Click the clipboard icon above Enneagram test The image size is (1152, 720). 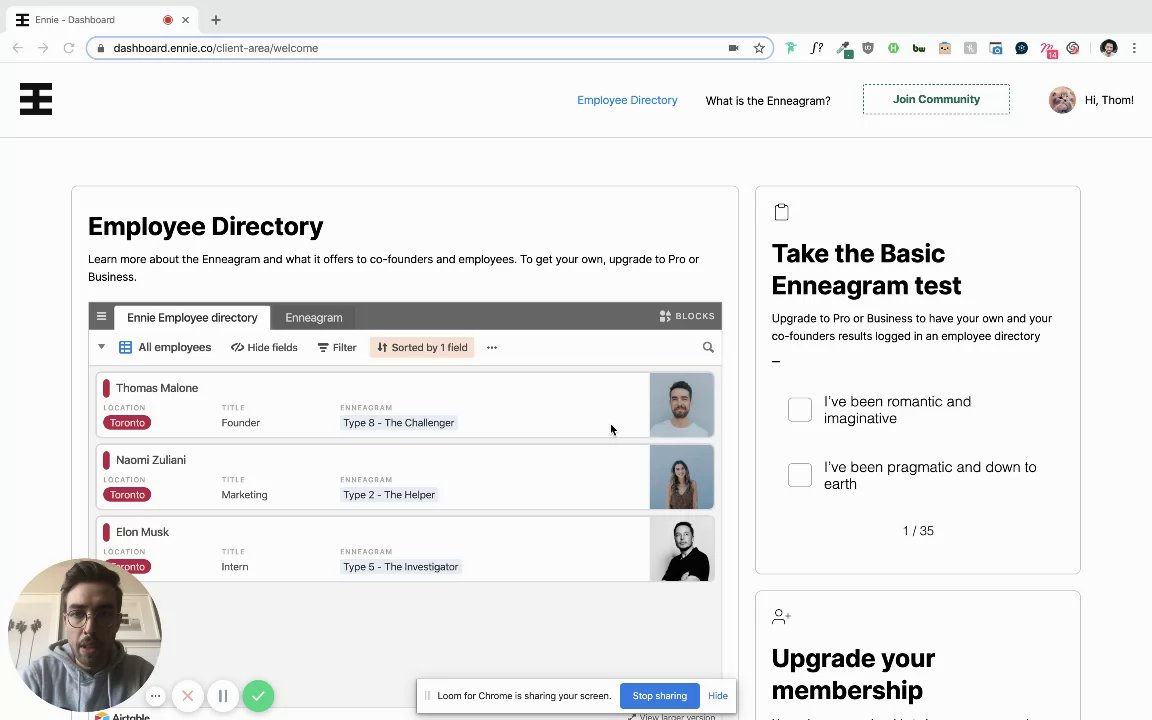(782, 212)
